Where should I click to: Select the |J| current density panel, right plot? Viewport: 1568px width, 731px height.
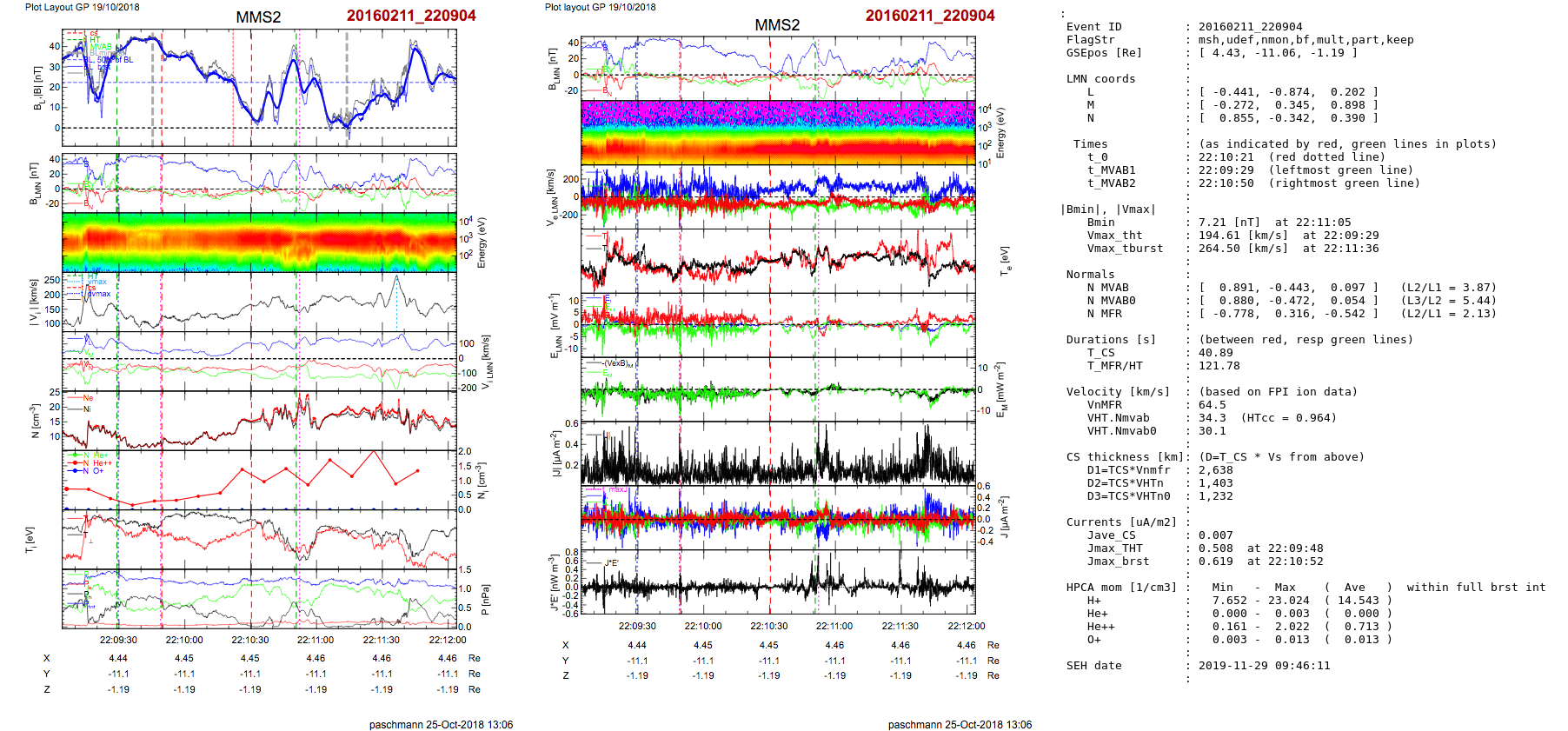777,453
